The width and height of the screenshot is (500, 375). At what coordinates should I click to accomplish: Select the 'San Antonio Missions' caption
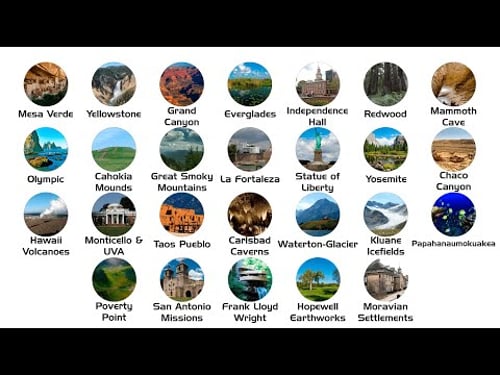182,312
